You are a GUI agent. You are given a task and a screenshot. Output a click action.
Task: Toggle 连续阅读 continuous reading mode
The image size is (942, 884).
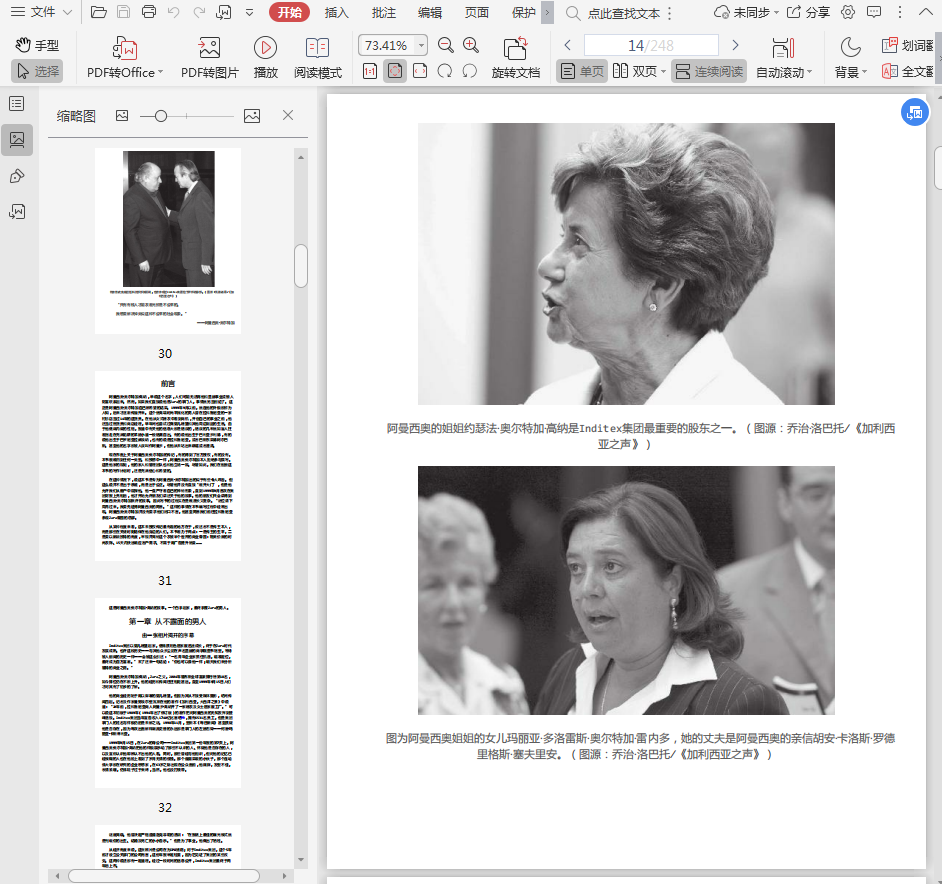pyautogui.click(x=708, y=72)
